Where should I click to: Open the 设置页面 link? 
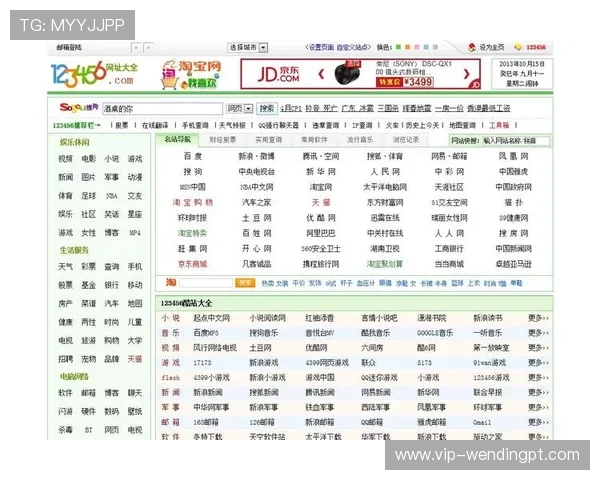pos(321,47)
